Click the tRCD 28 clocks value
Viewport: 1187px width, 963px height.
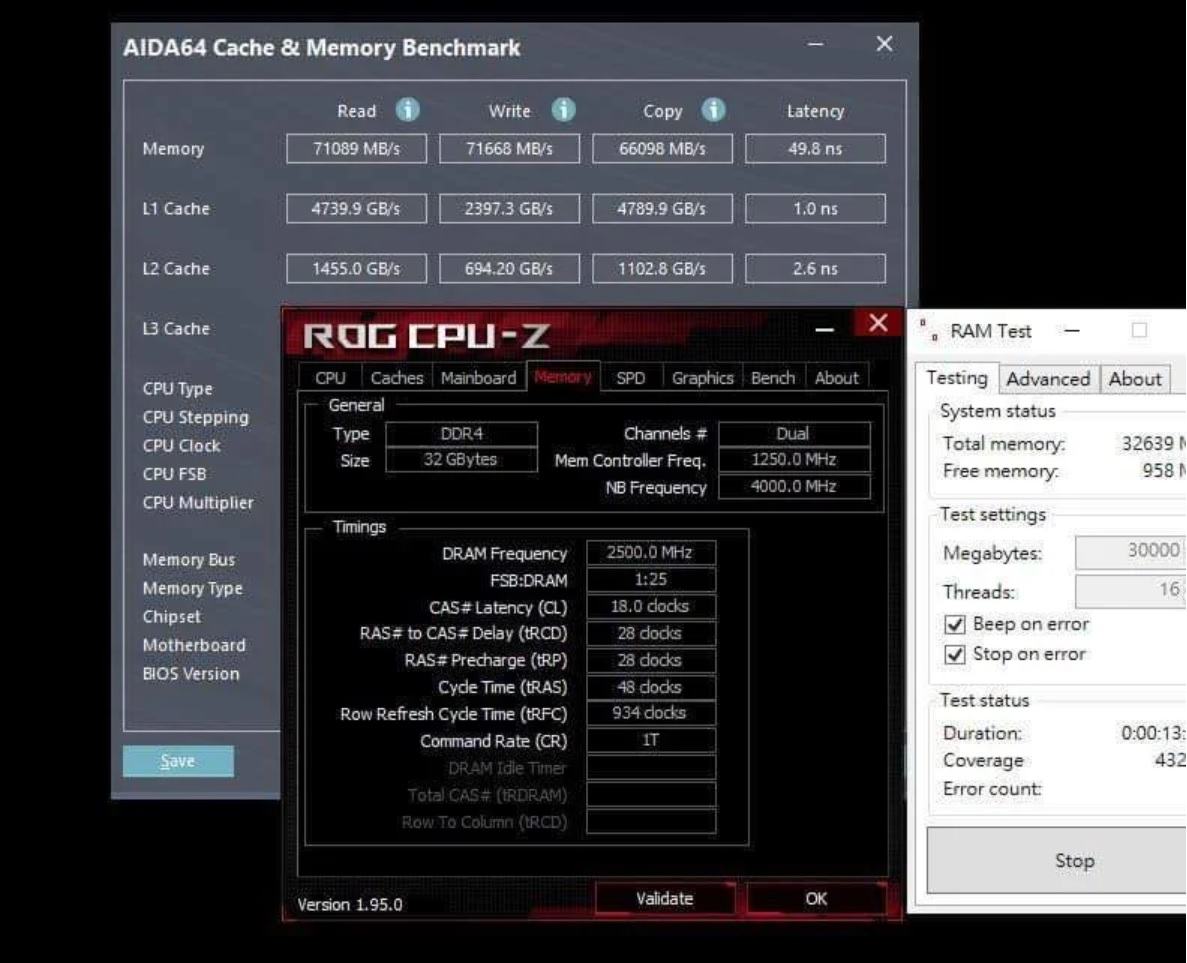pyautogui.click(x=650, y=633)
